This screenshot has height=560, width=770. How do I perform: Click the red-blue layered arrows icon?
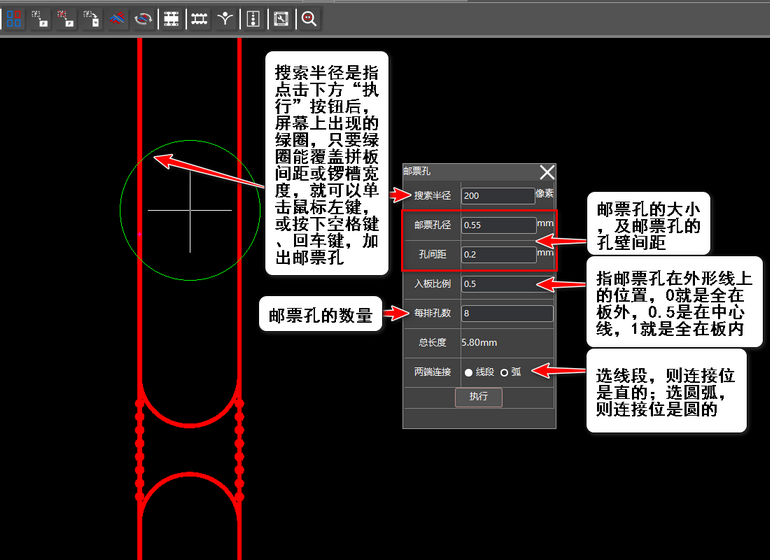(118, 18)
